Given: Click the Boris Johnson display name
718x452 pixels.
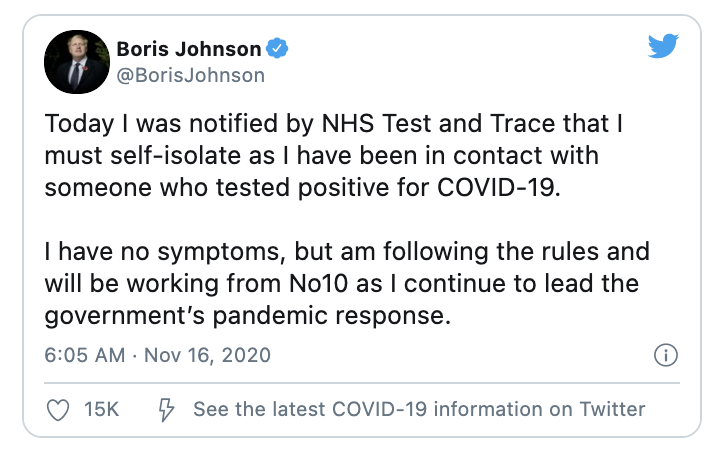Looking at the screenshot, I should pos(189,49).
